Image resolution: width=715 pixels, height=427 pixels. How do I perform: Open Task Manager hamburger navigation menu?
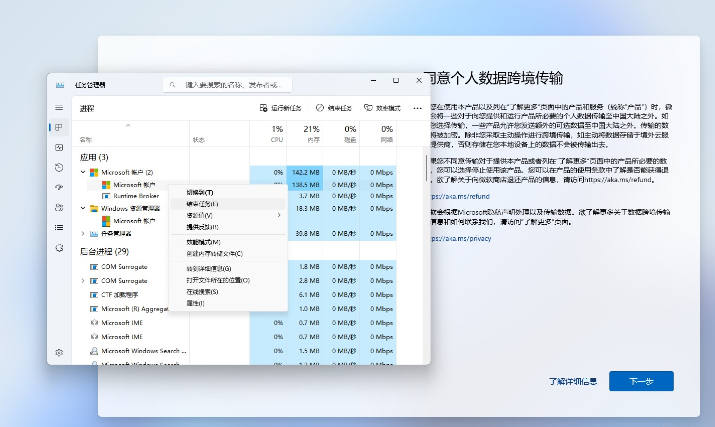(59, 108)
